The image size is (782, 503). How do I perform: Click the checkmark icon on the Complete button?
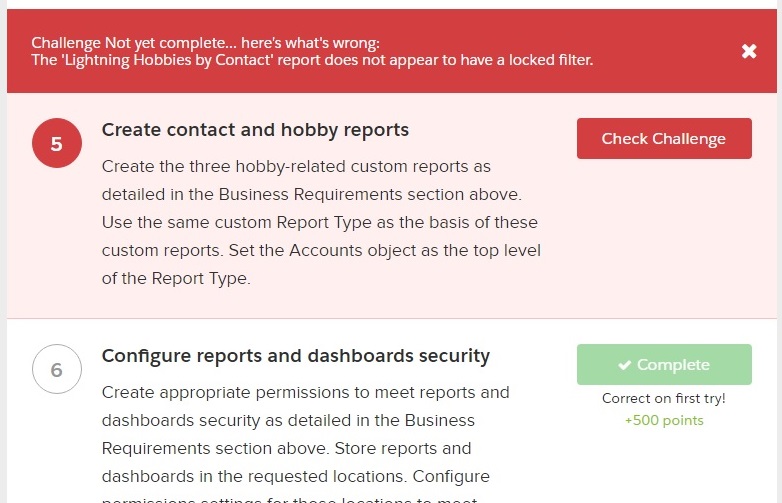coord(624,365)
